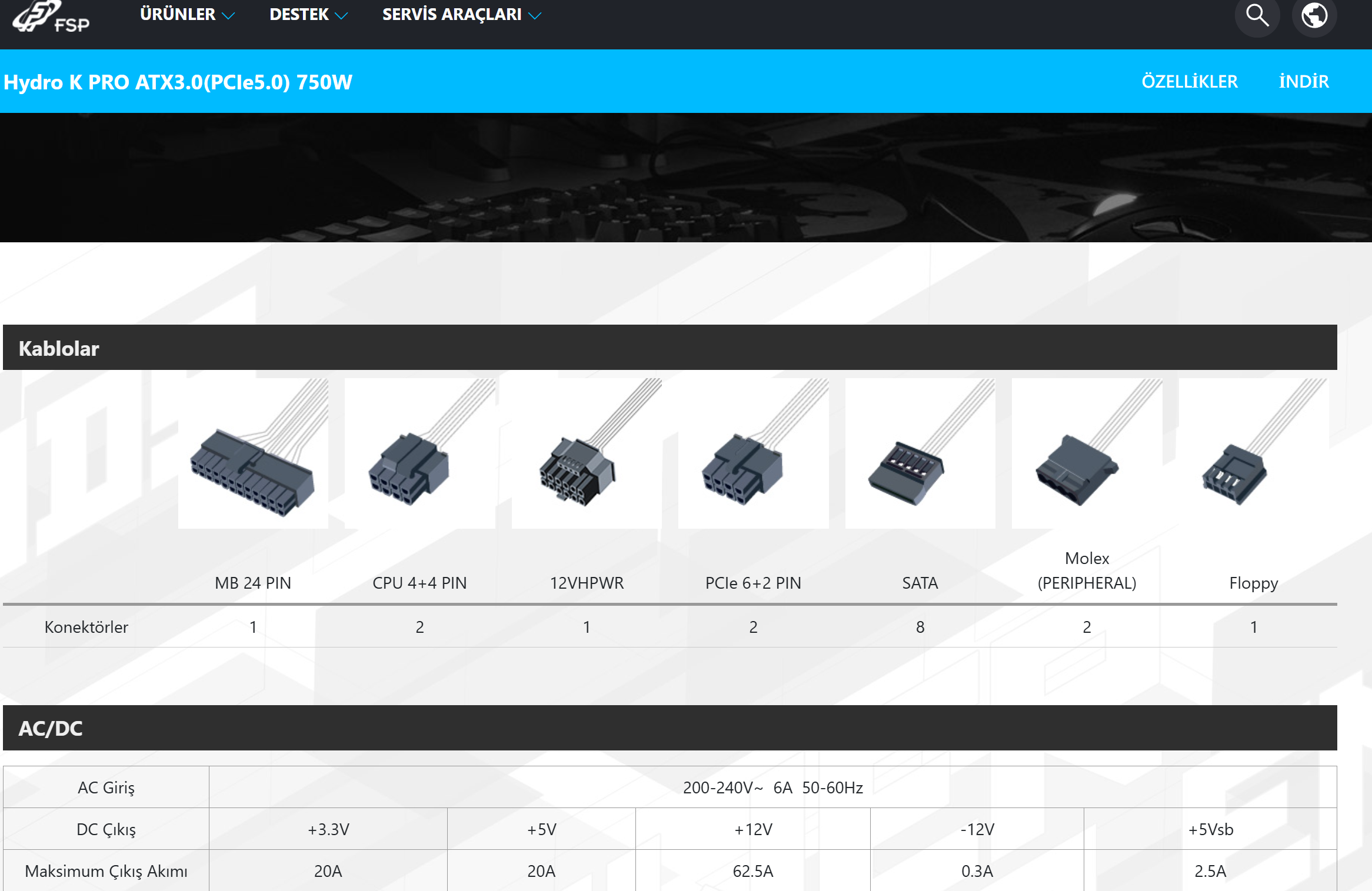Select the Molex peripheral connector image
This screenshot has width=1372, height=891.
(x=1087, y=453)
